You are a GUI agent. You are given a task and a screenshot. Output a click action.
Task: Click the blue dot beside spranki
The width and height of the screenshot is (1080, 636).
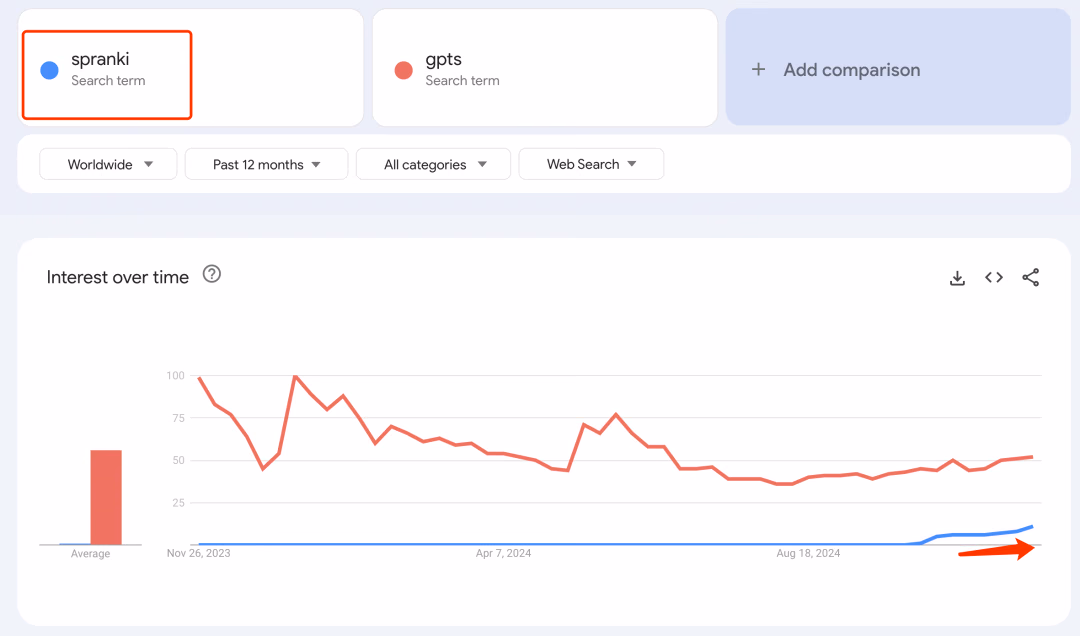[50, 70]
